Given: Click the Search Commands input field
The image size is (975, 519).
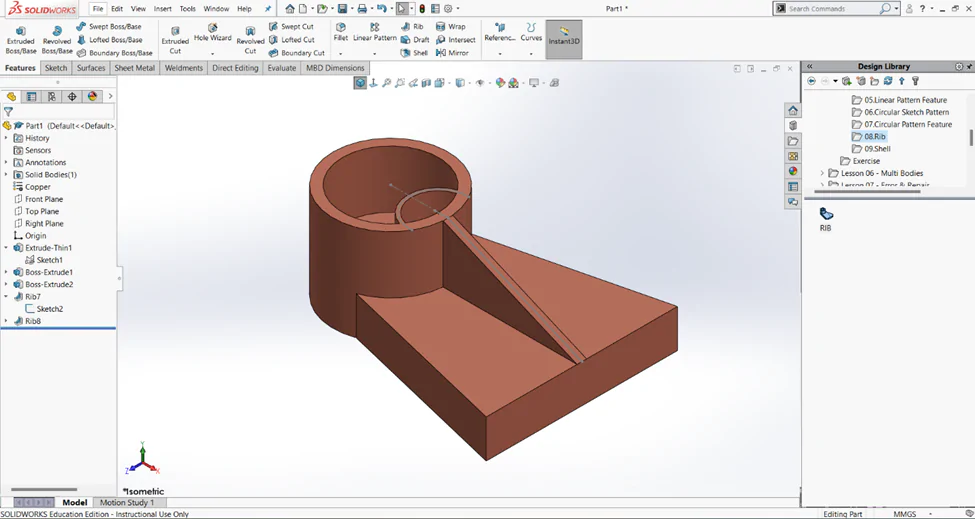Looking at the screenshot, I should (x=831, y=9).
